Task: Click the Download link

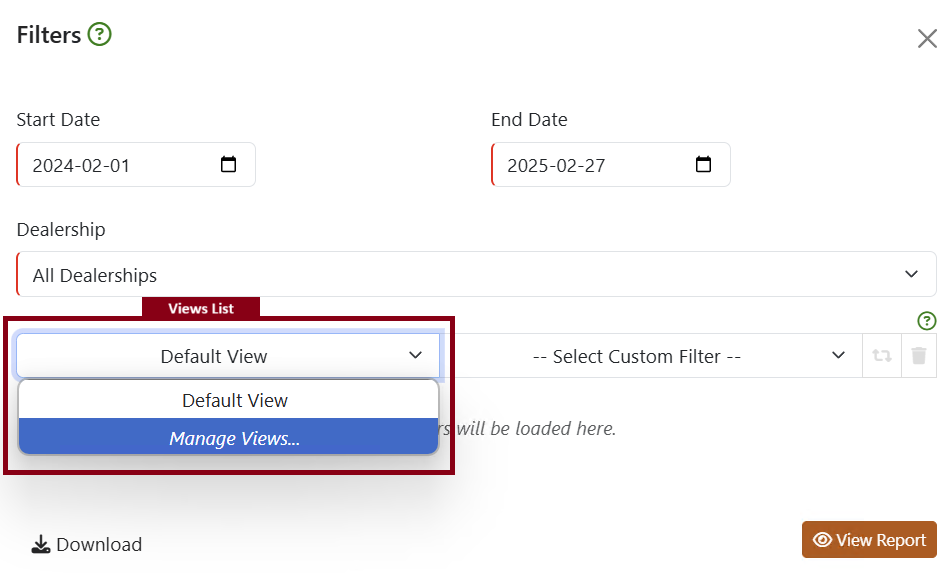Action: 98,545
